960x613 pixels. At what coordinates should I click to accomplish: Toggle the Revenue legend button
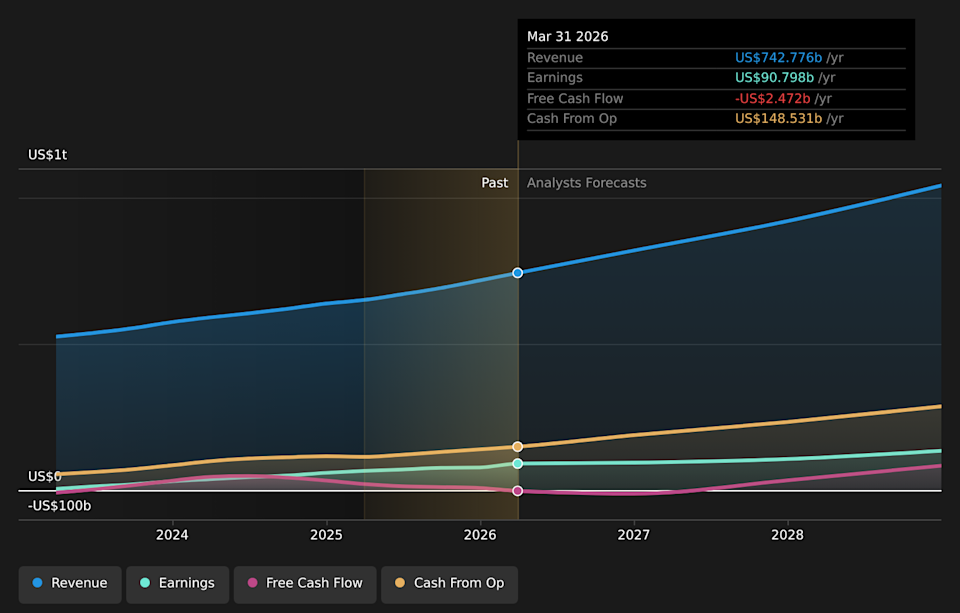click(x=70, y=584)
